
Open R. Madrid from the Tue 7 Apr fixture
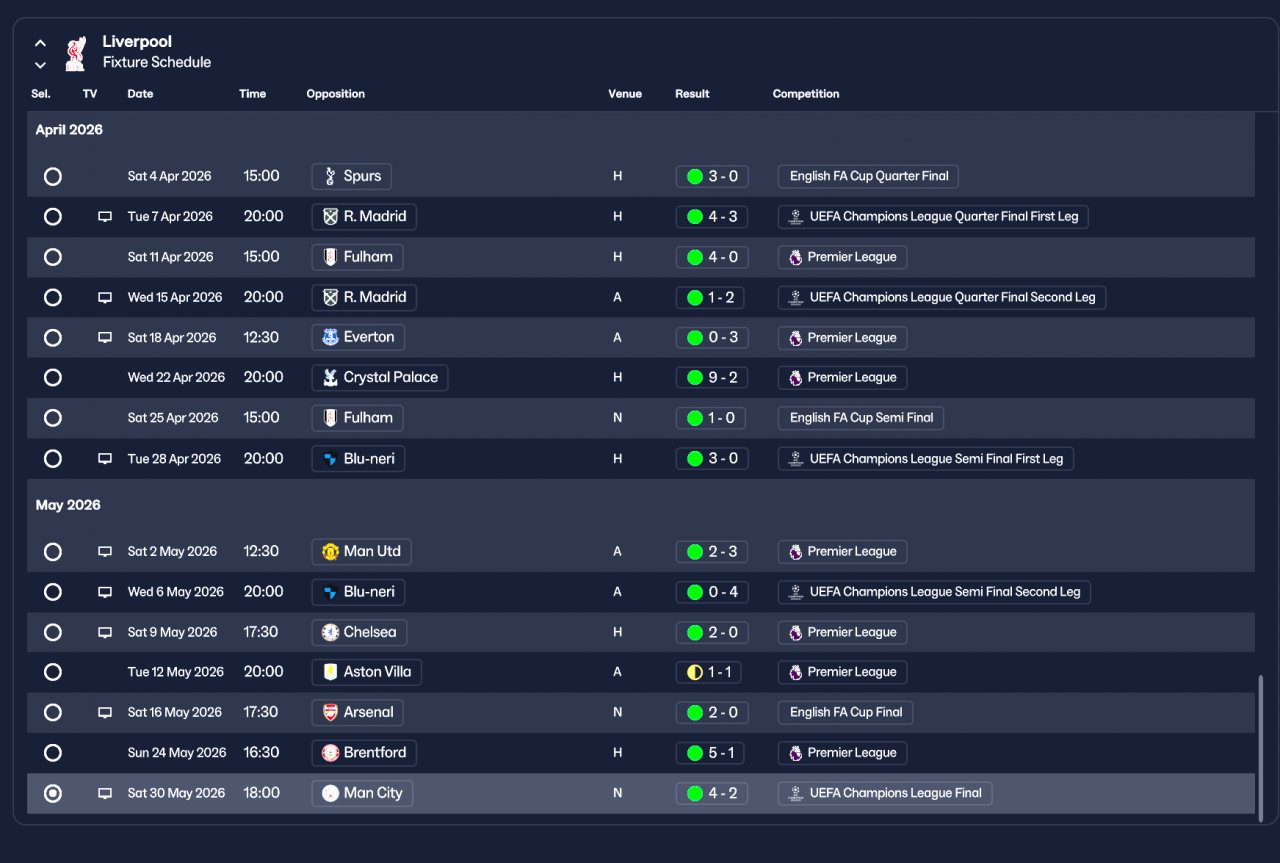(x=364, y=217)
